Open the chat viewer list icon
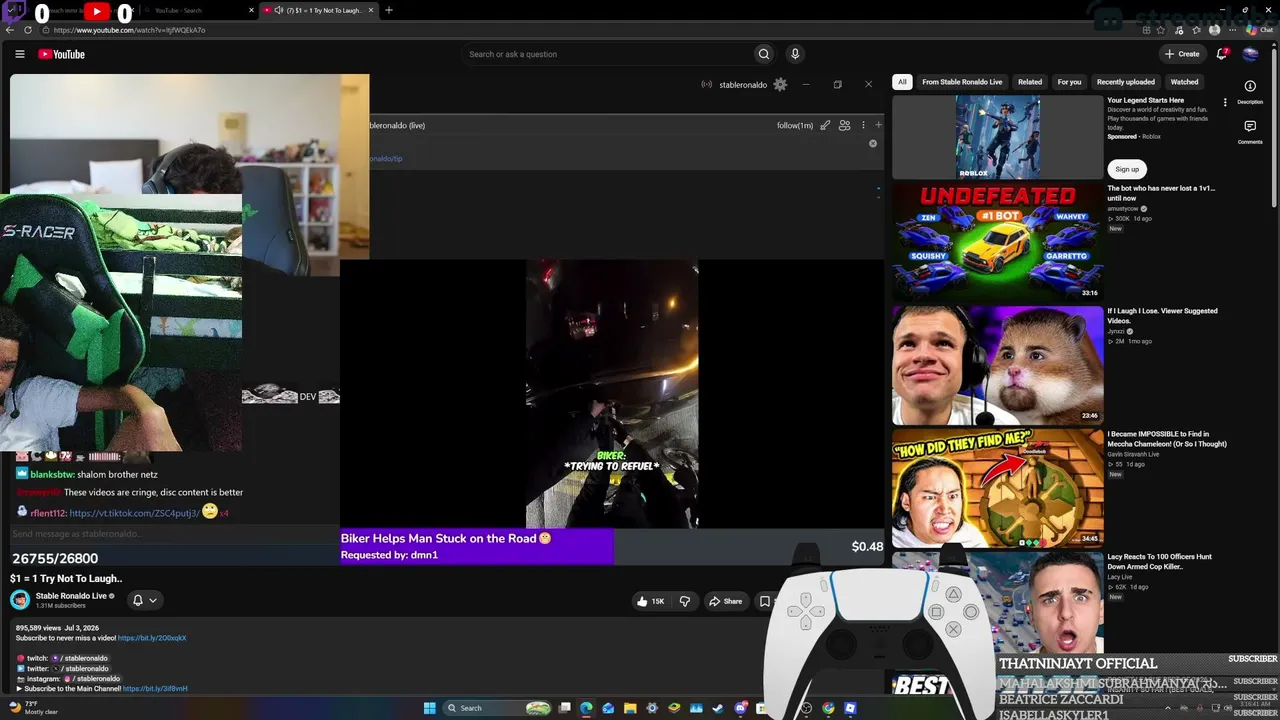 click(x=844, y=125)
